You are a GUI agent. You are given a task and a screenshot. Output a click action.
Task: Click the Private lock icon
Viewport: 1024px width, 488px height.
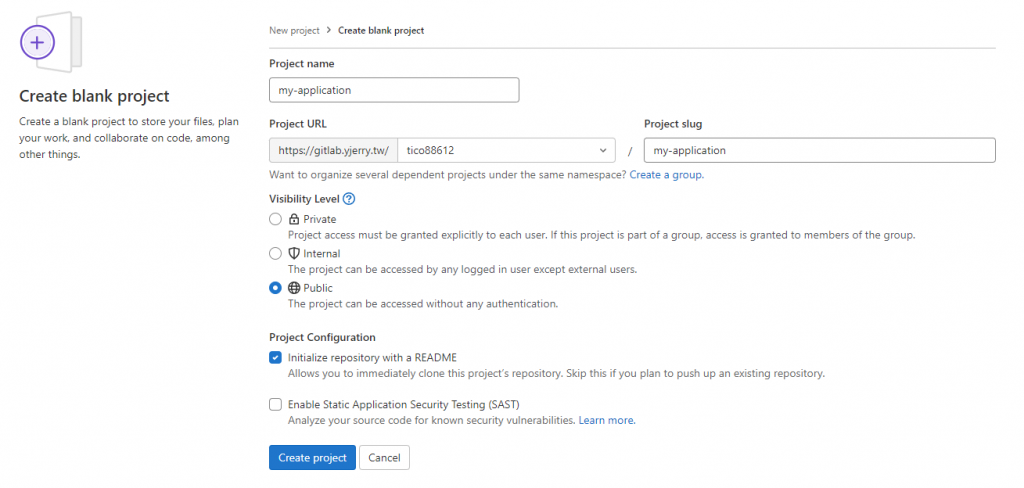[x=294, y=219]
